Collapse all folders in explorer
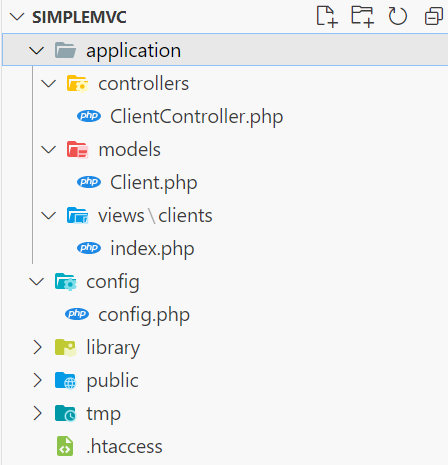This screenshot has height=465, width=448. tap(434, 17)
